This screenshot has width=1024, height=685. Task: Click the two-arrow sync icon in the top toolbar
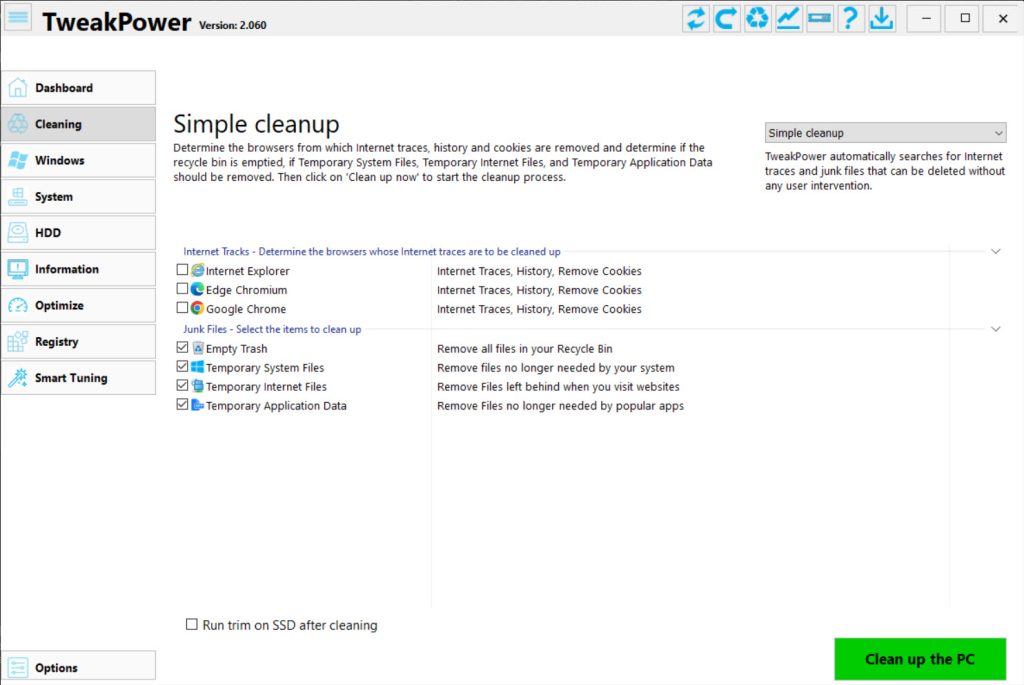point(696,18)
